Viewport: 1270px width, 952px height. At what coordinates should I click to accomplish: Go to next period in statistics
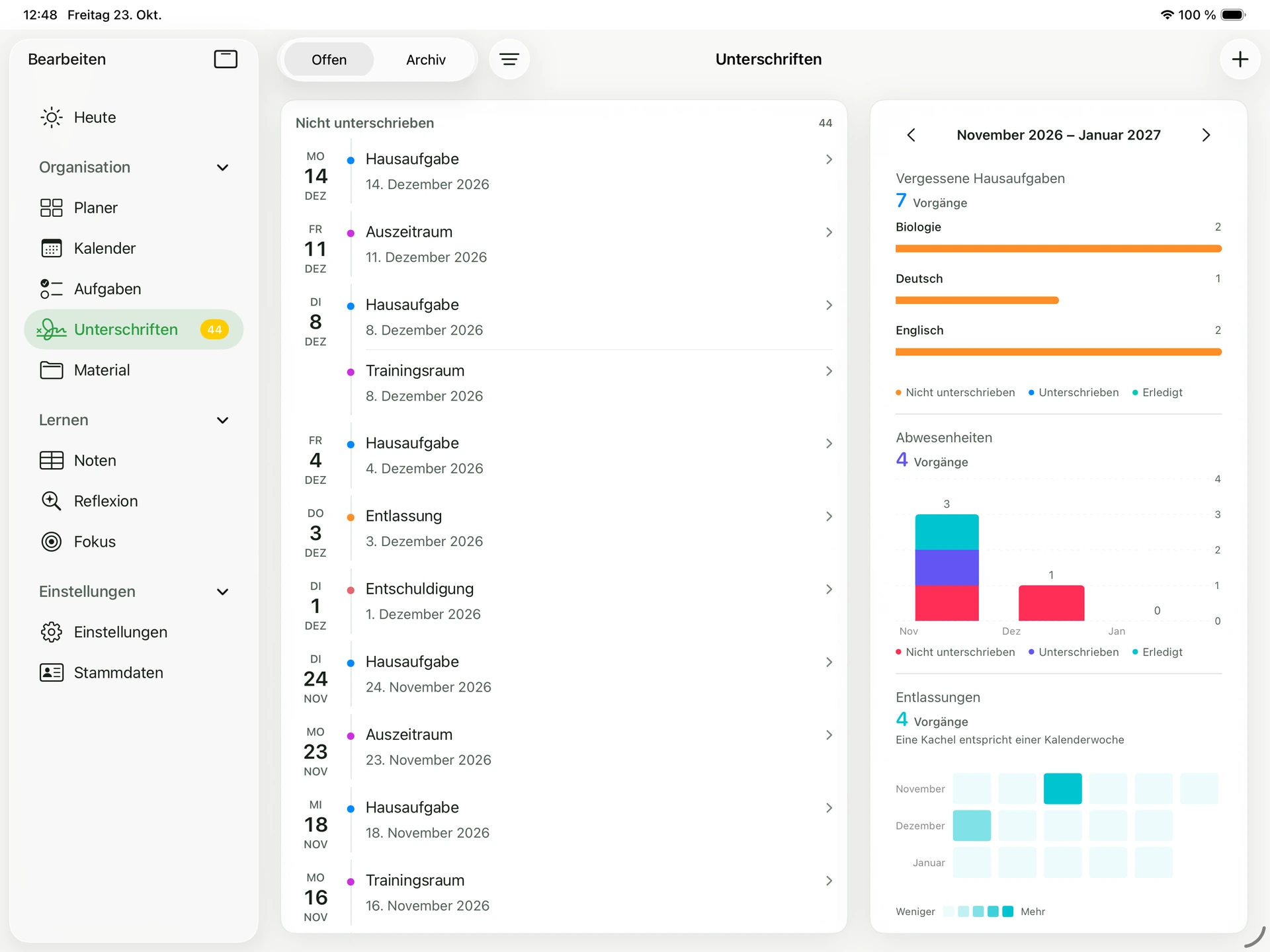[1206, 136]
